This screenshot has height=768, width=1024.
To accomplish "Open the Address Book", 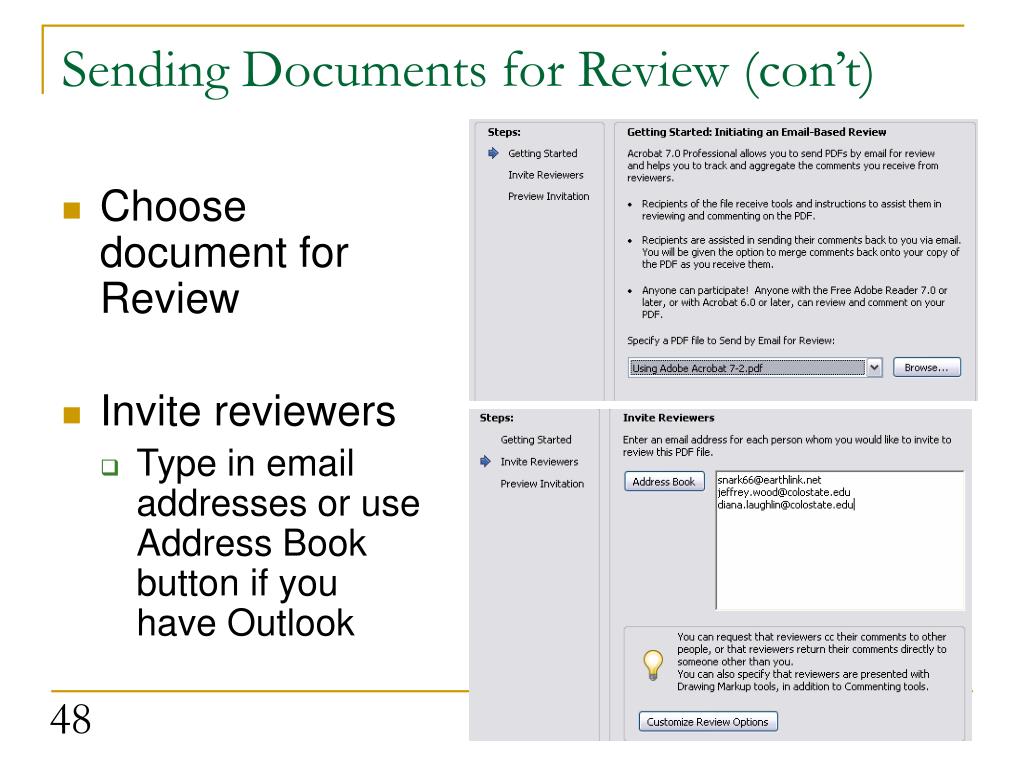I will [x=664, y=482].
